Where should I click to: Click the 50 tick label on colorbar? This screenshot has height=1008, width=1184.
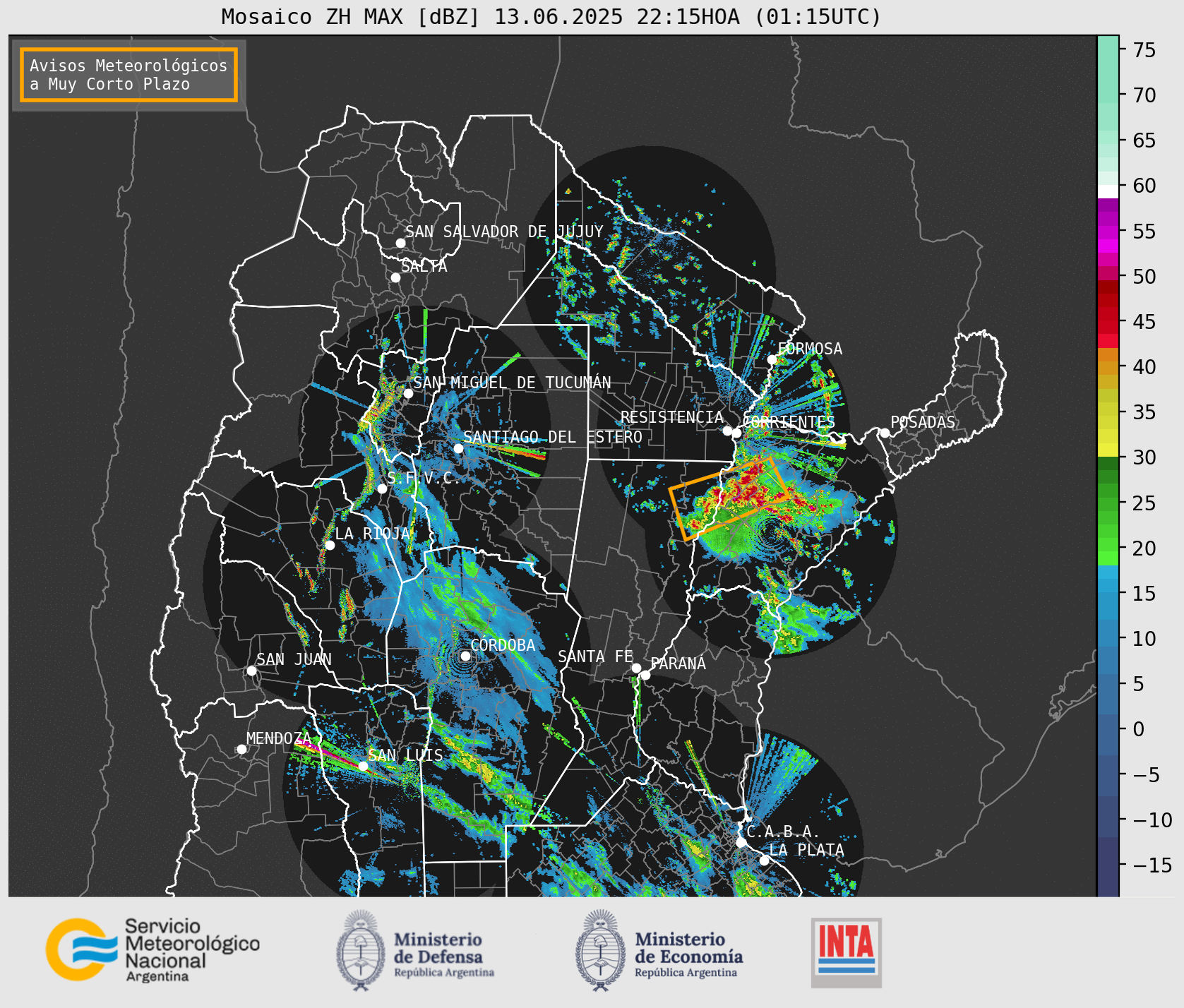tap(1144, 277)
